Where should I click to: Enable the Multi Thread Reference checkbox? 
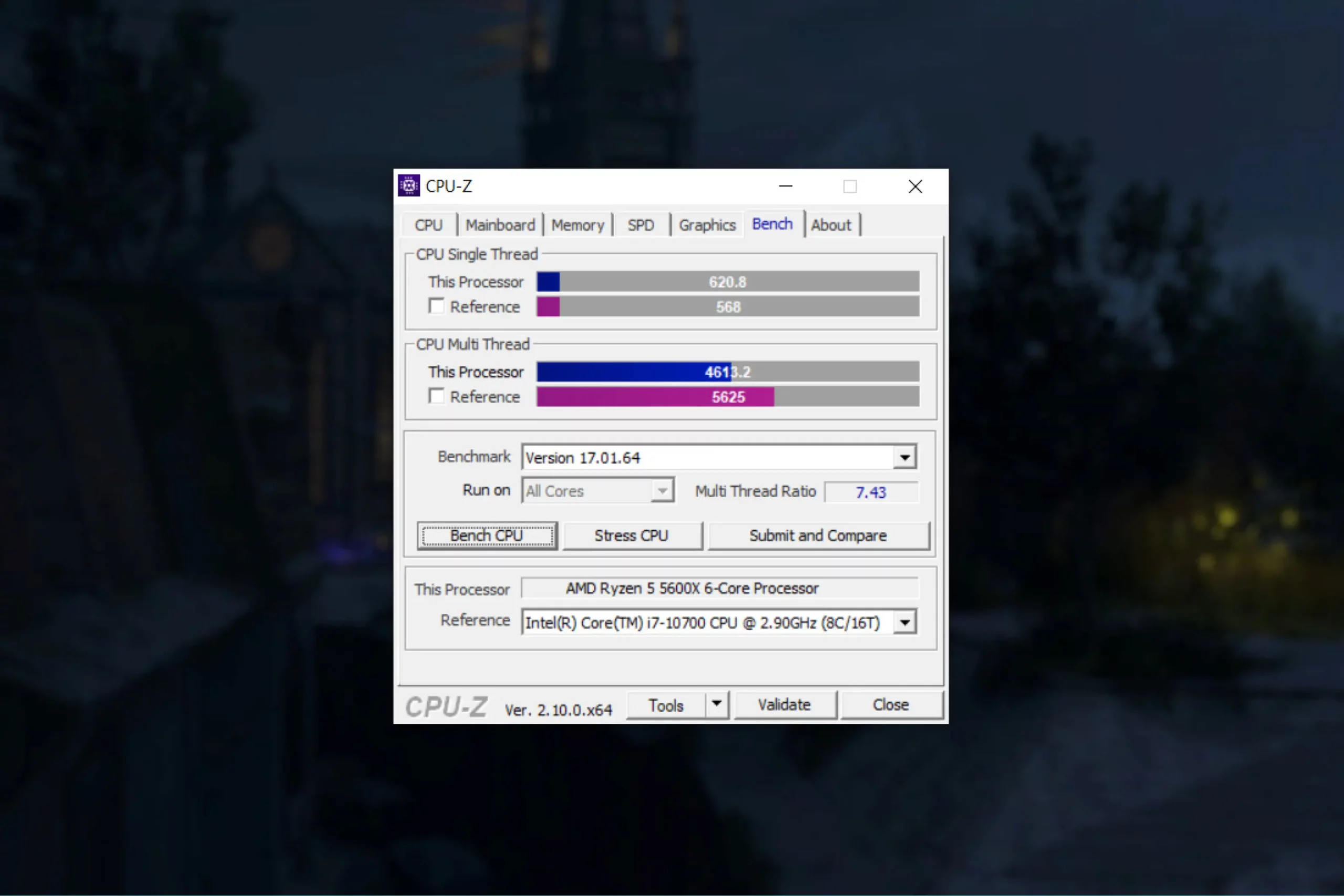(437, 396)
